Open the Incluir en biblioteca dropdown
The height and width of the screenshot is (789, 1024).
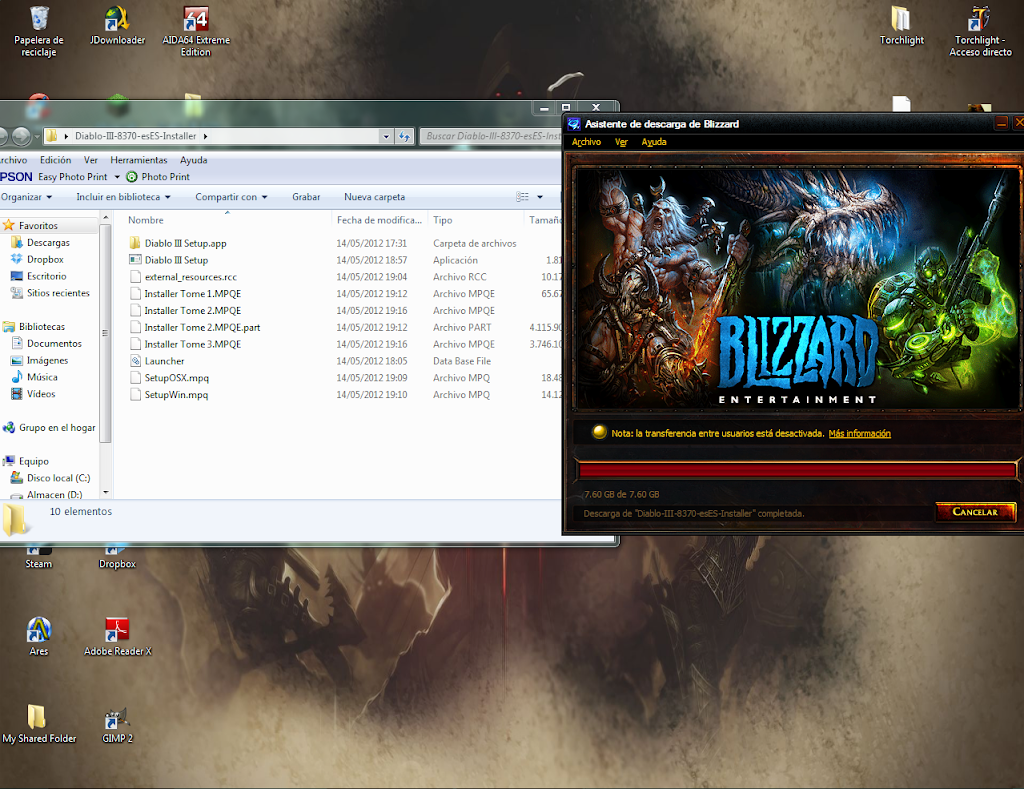[123, 197]
